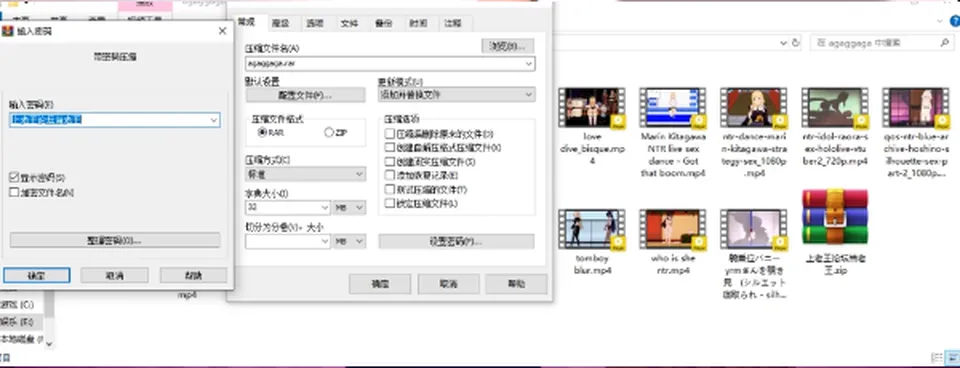Check 测试压缩的文件 option
This screenshot has width=960, height=368.
[389, 189]
